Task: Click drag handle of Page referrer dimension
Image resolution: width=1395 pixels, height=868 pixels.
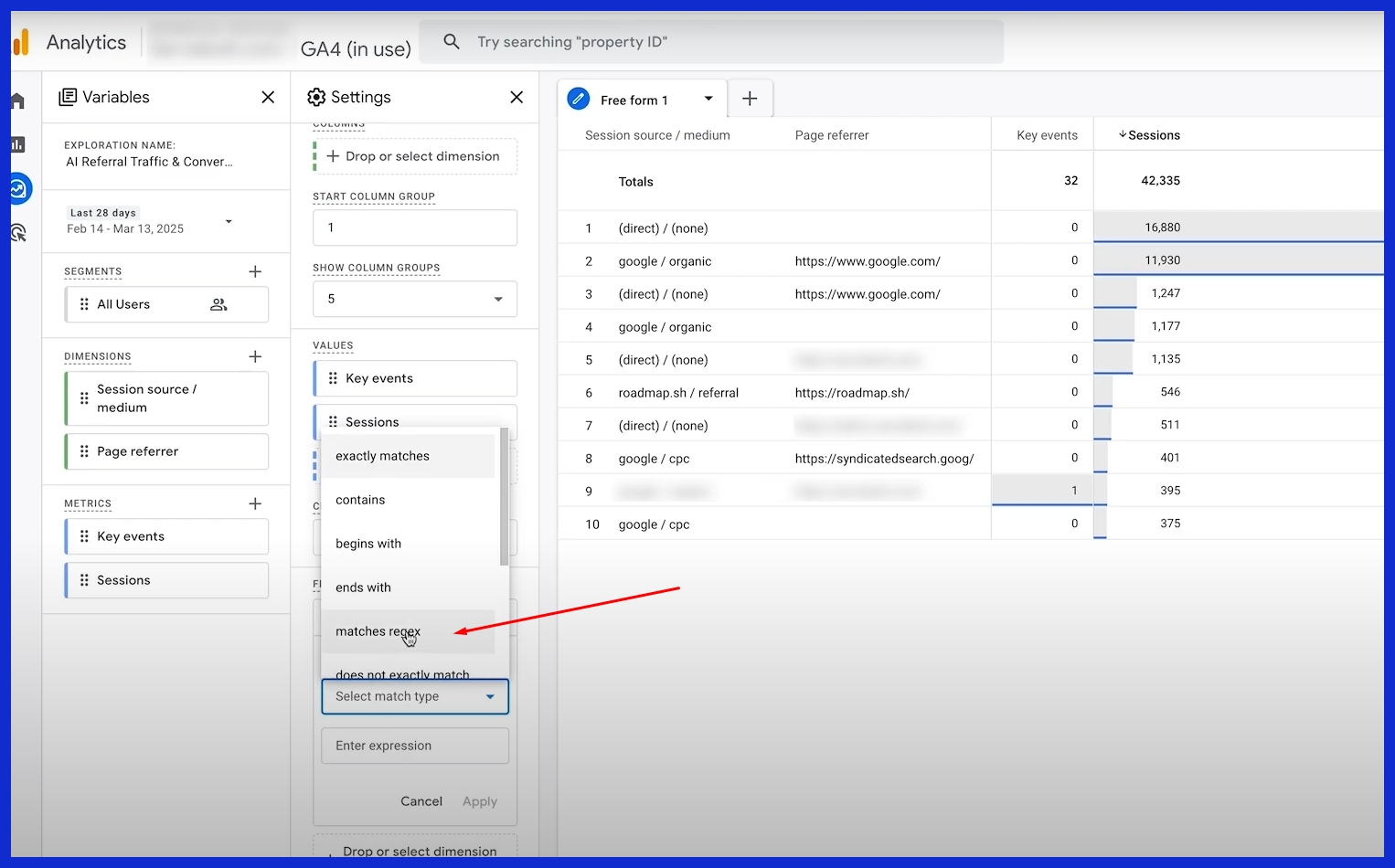Action: click(84, 451)
